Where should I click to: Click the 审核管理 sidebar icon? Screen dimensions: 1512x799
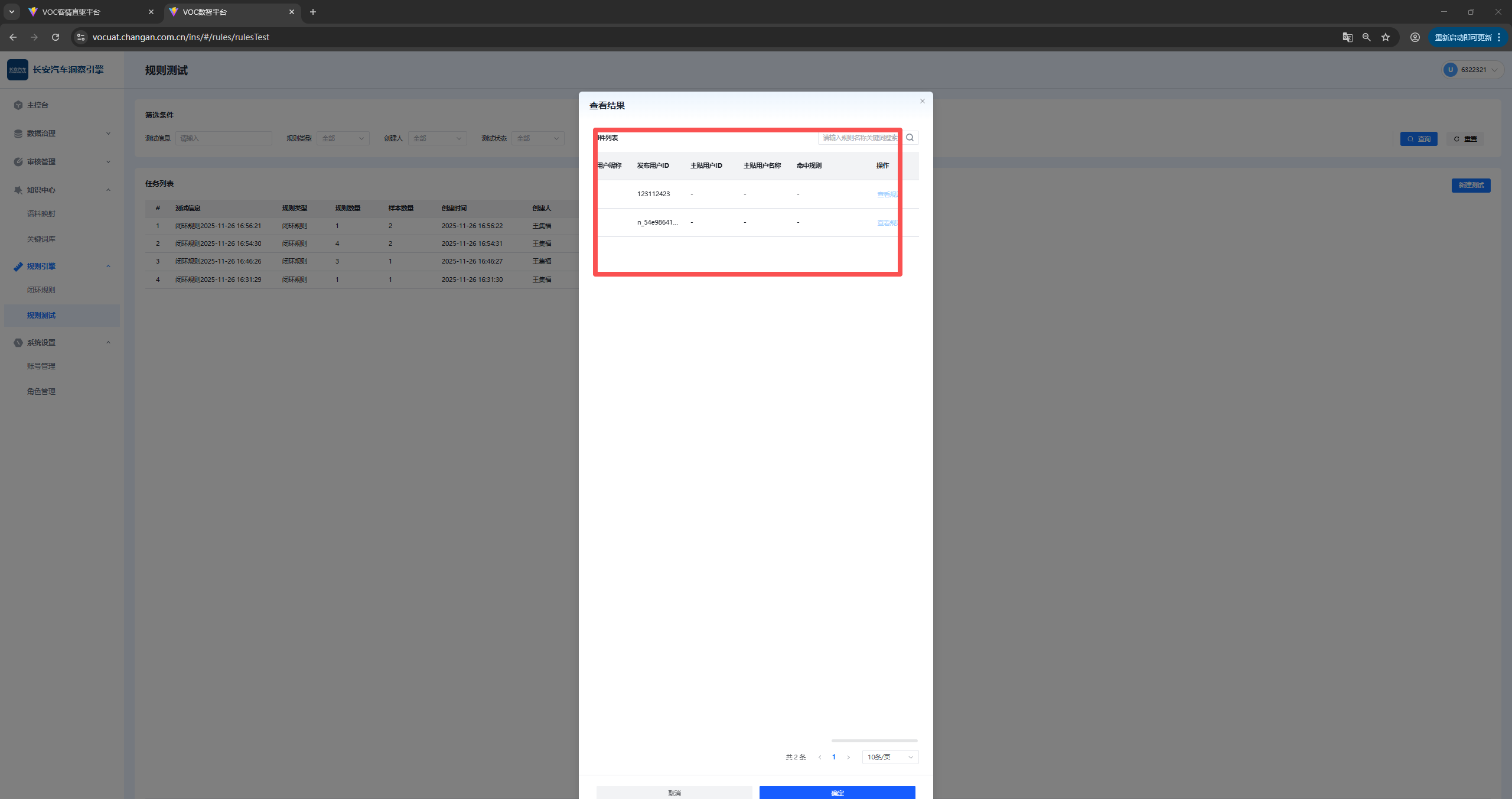point(18,162)
